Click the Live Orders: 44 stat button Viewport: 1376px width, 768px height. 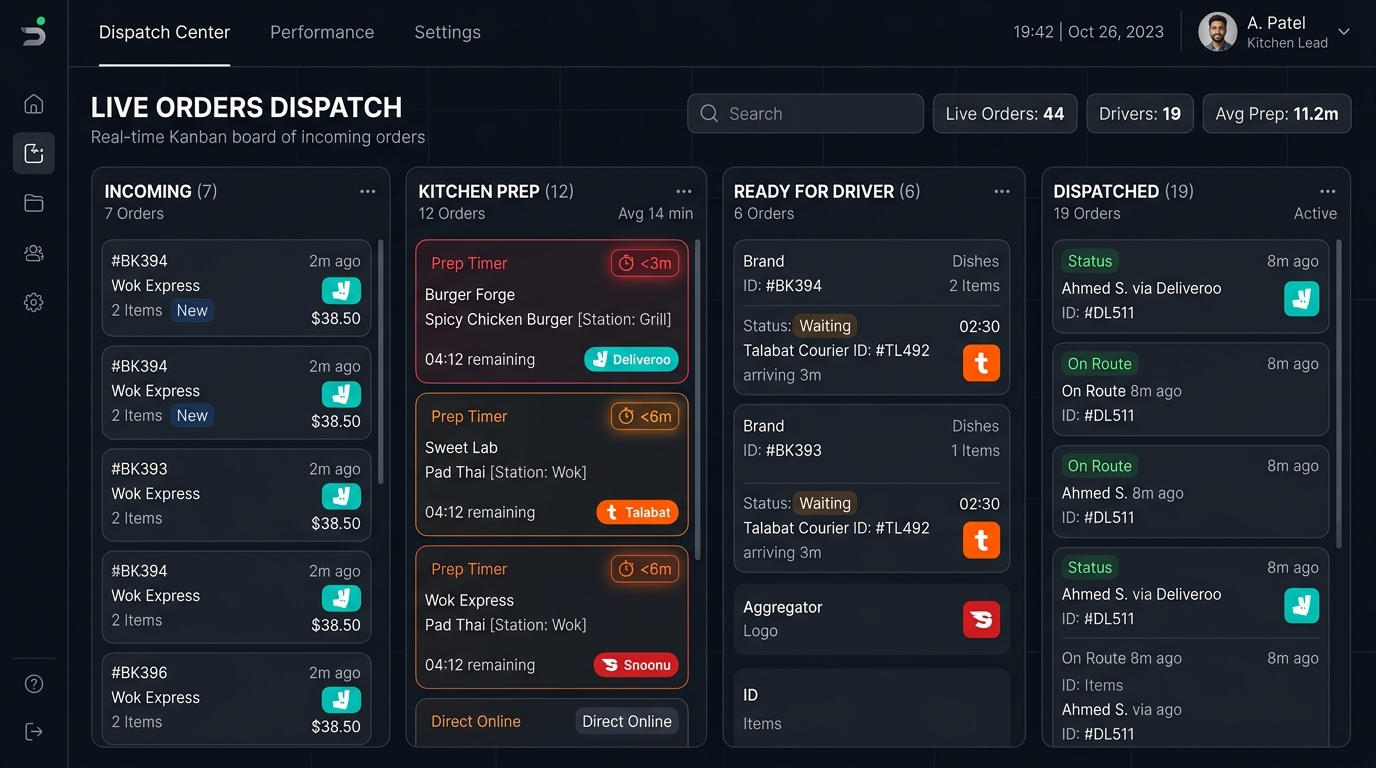(1005, 114)
